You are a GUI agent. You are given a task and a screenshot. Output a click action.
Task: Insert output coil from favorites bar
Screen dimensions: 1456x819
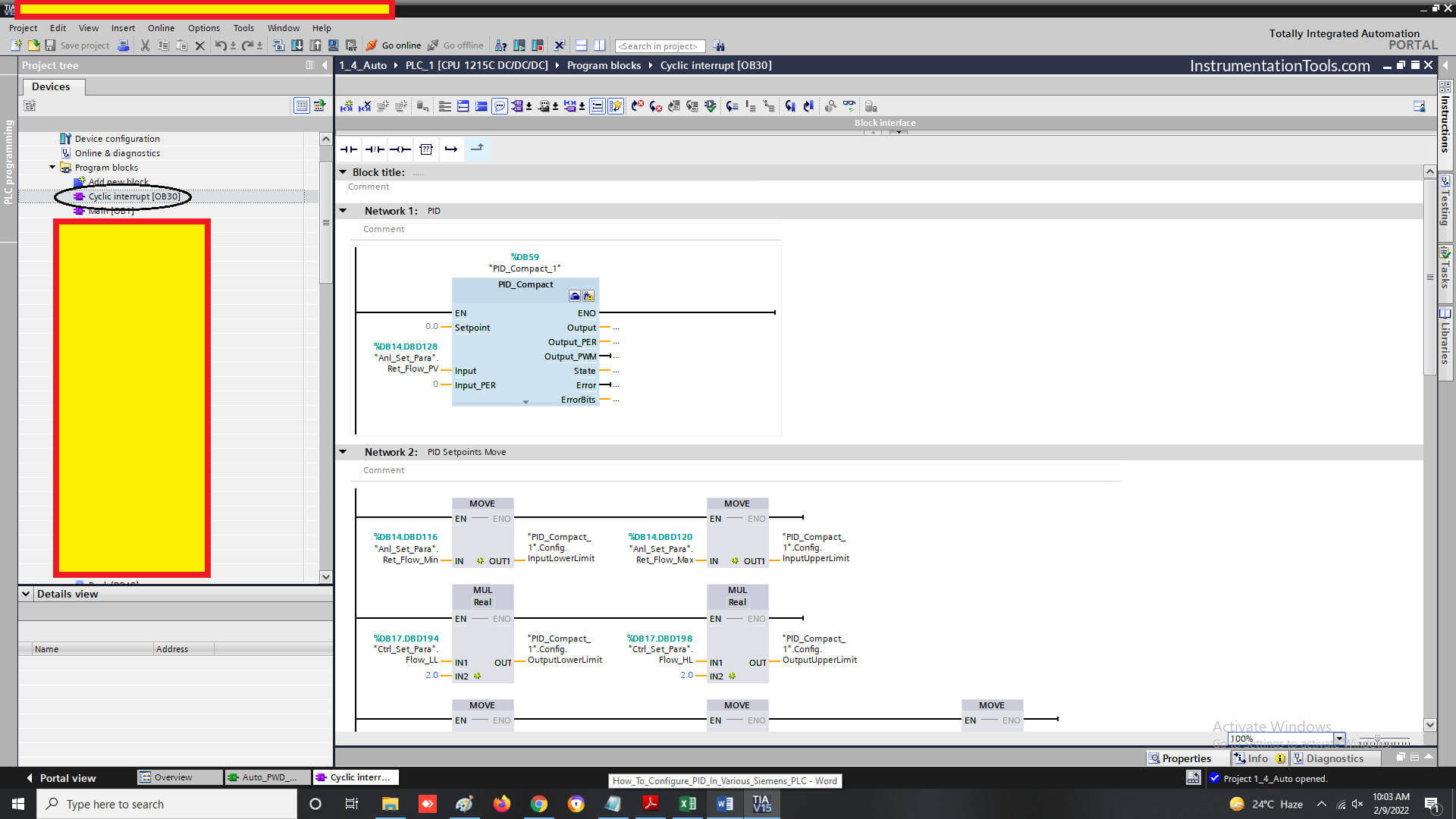[400, 149]
